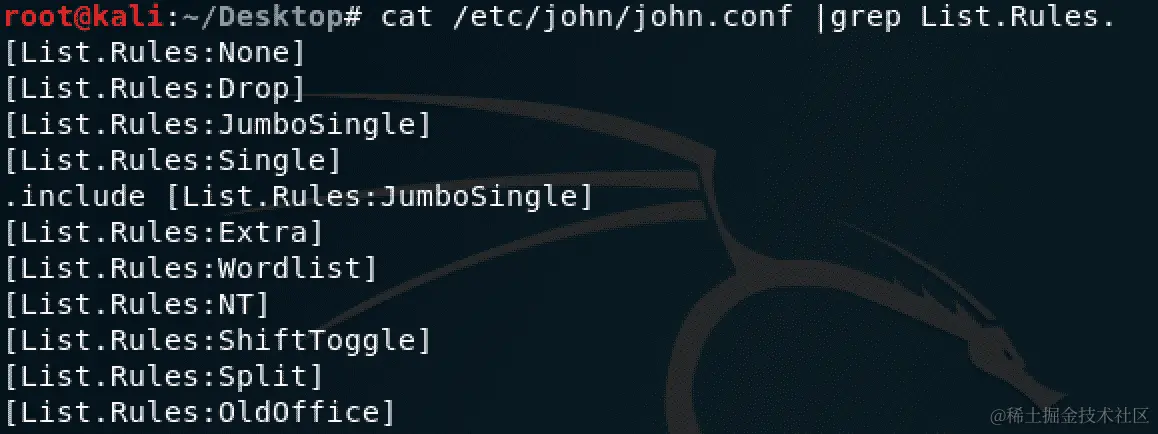Click the [List.Rules:Drop] line
This screenshot has height=434, width=1158.
tap(154, 89)
